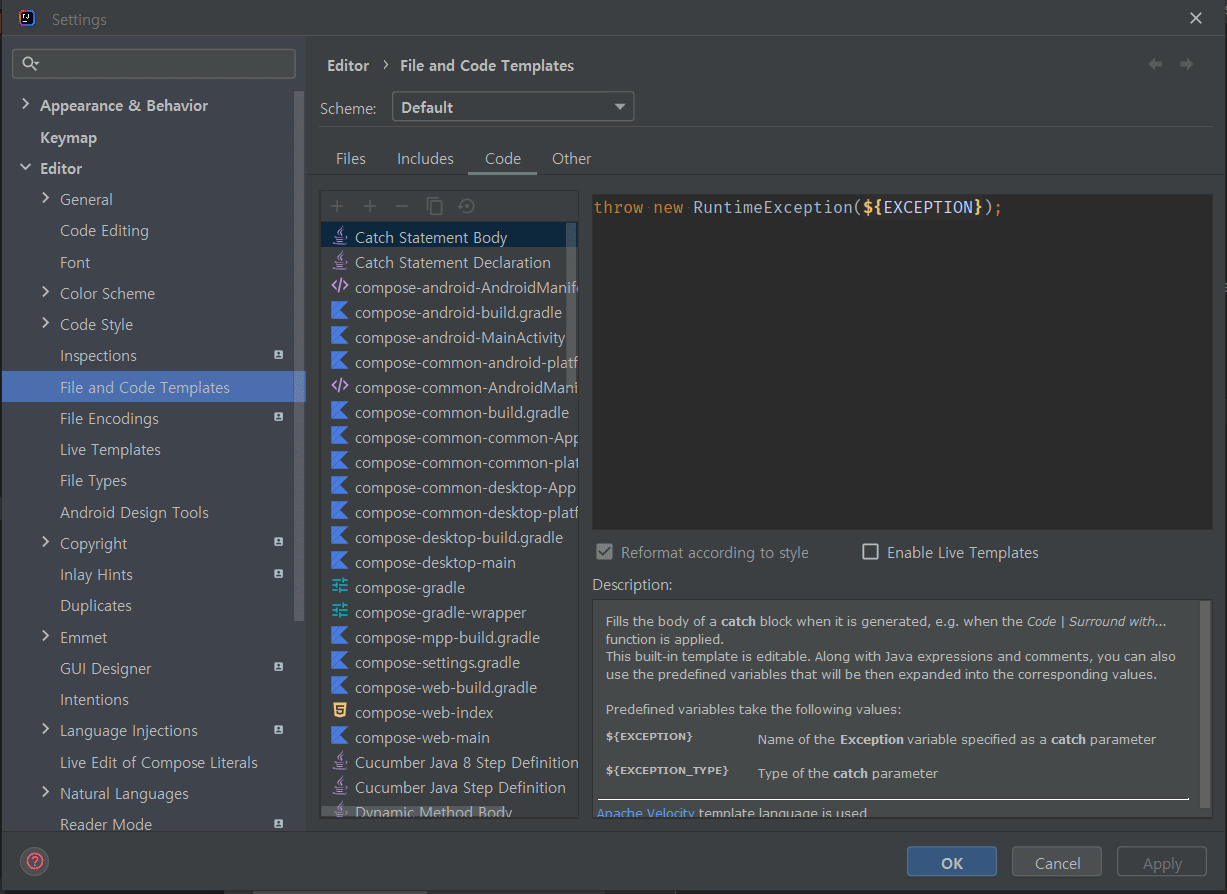The width and height of the screenshot is (1227, 894).
Task: Open Android Design Tools settings
Action: (x=134, y=512)
